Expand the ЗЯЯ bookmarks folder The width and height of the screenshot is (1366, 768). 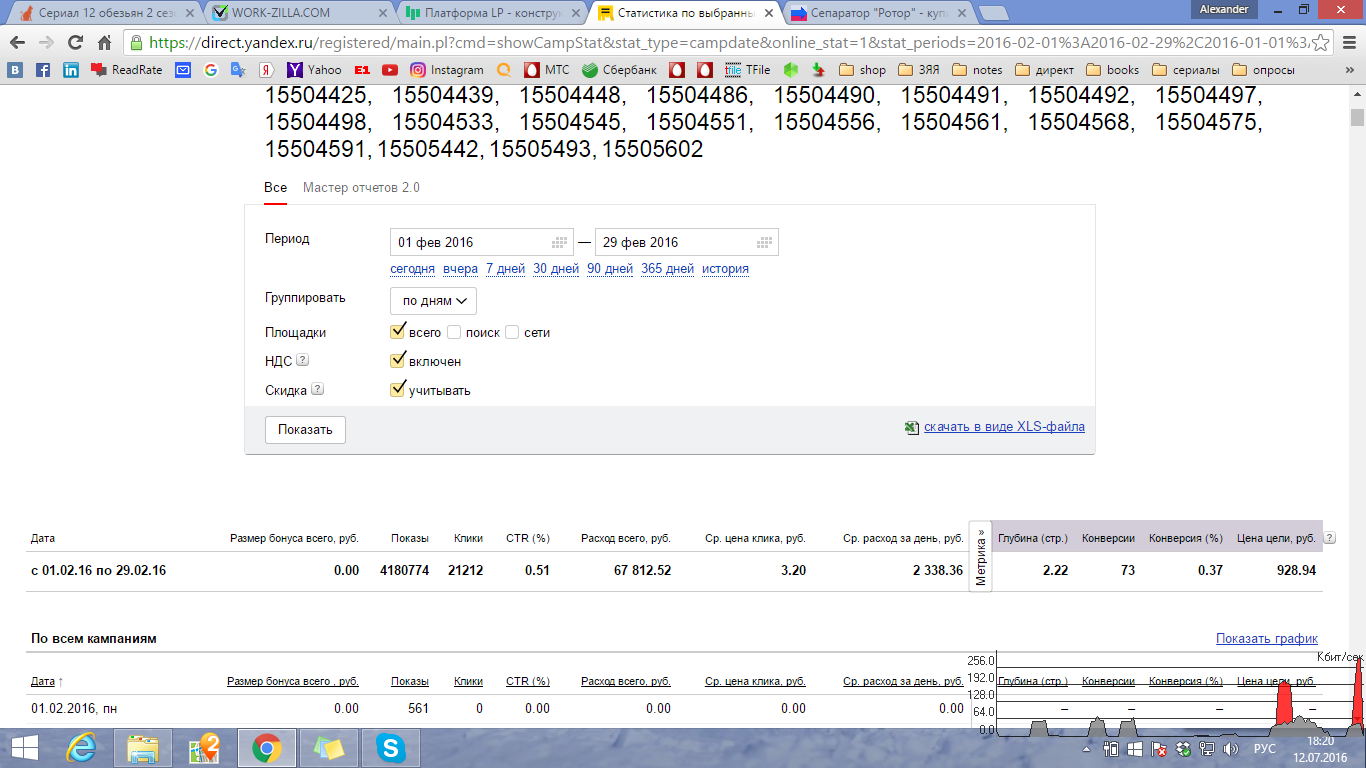918,70
